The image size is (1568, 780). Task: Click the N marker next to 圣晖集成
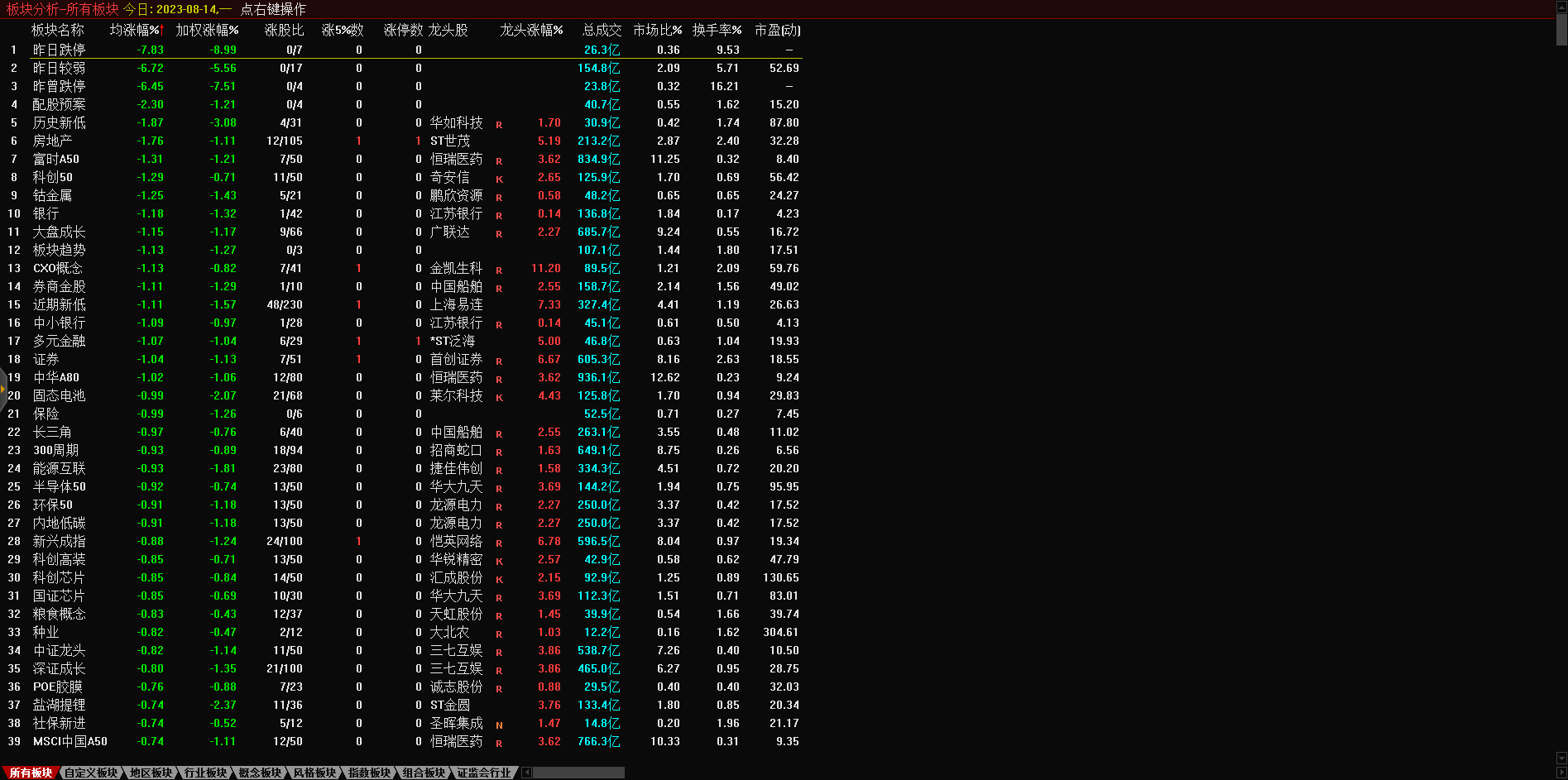coord(499,725)
